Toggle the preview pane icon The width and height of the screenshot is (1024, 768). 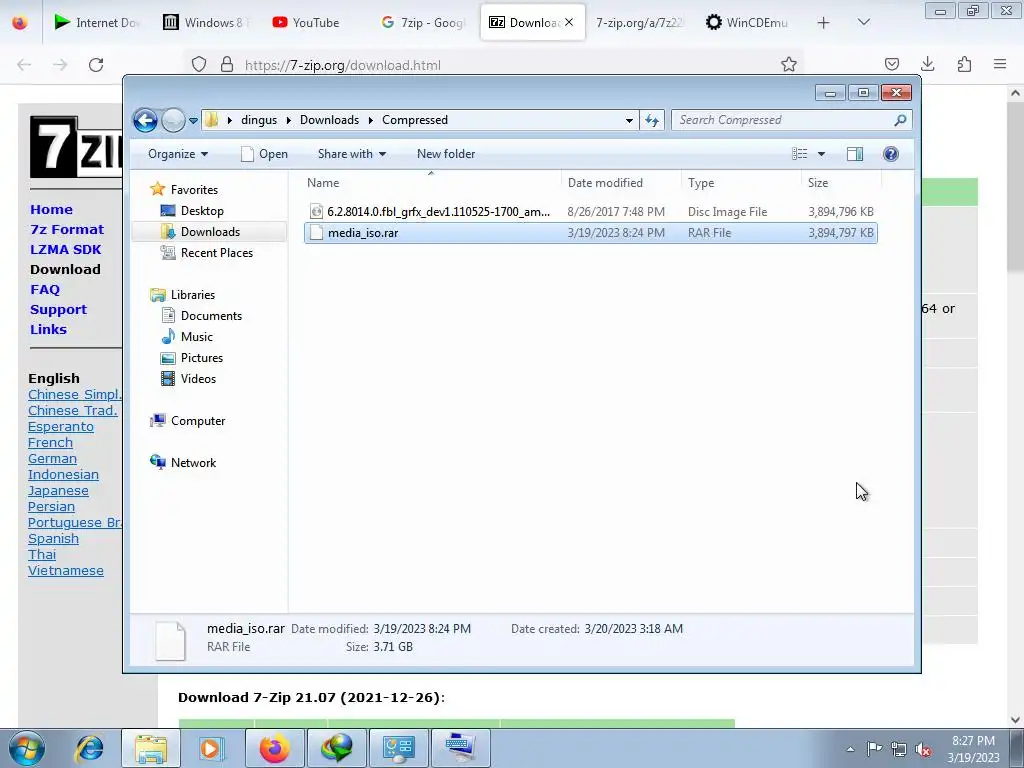pos(855,154)
